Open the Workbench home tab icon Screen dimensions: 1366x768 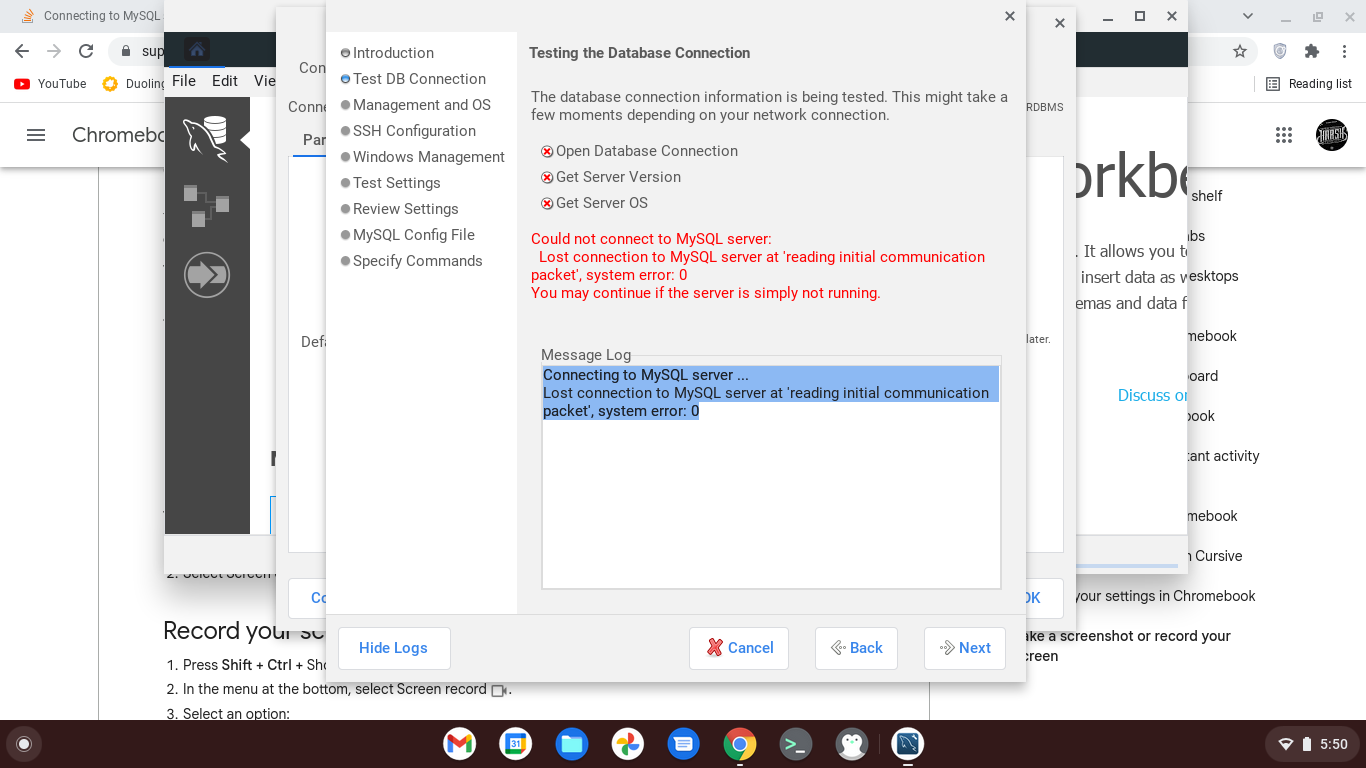(197, 49)
